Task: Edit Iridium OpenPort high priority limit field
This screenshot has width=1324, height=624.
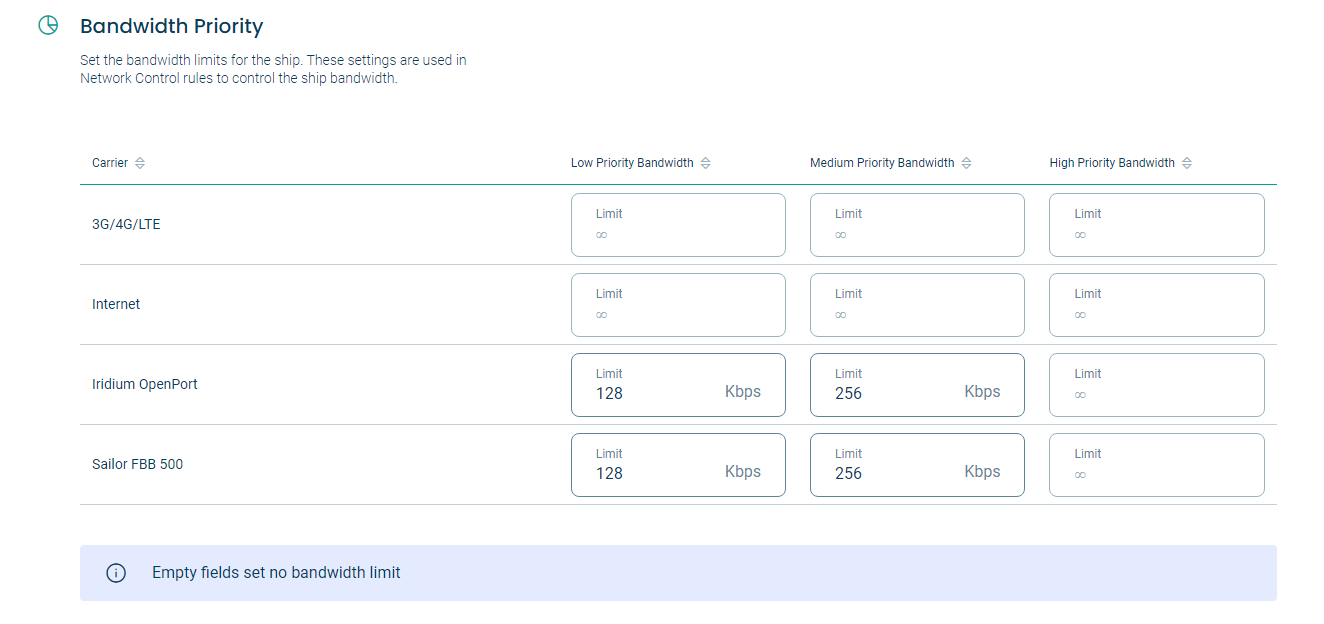Action: point(1157,385)
